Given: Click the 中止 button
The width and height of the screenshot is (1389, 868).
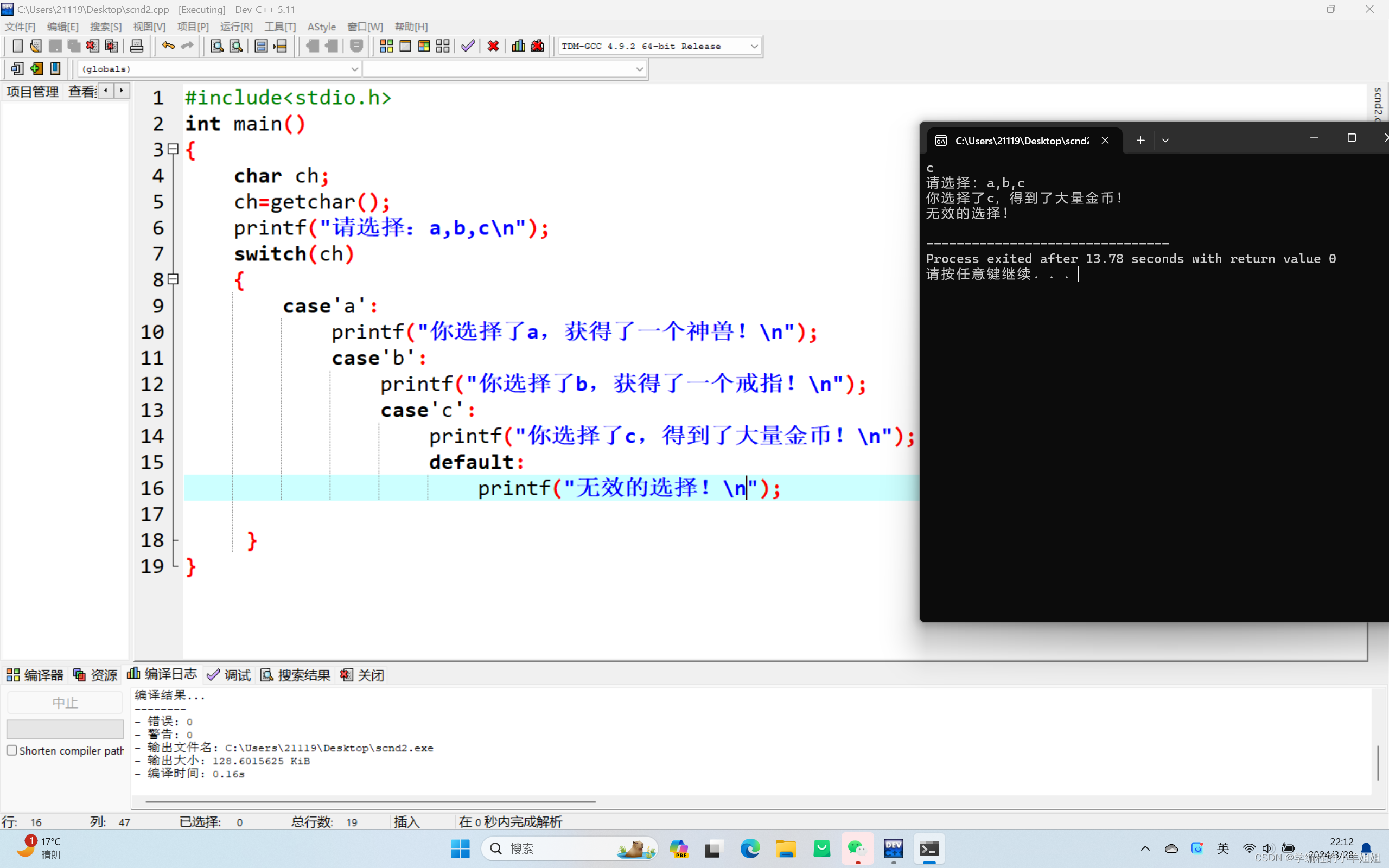Looking at the screenshot, I should pyautogui.click(x=64, y=701).
